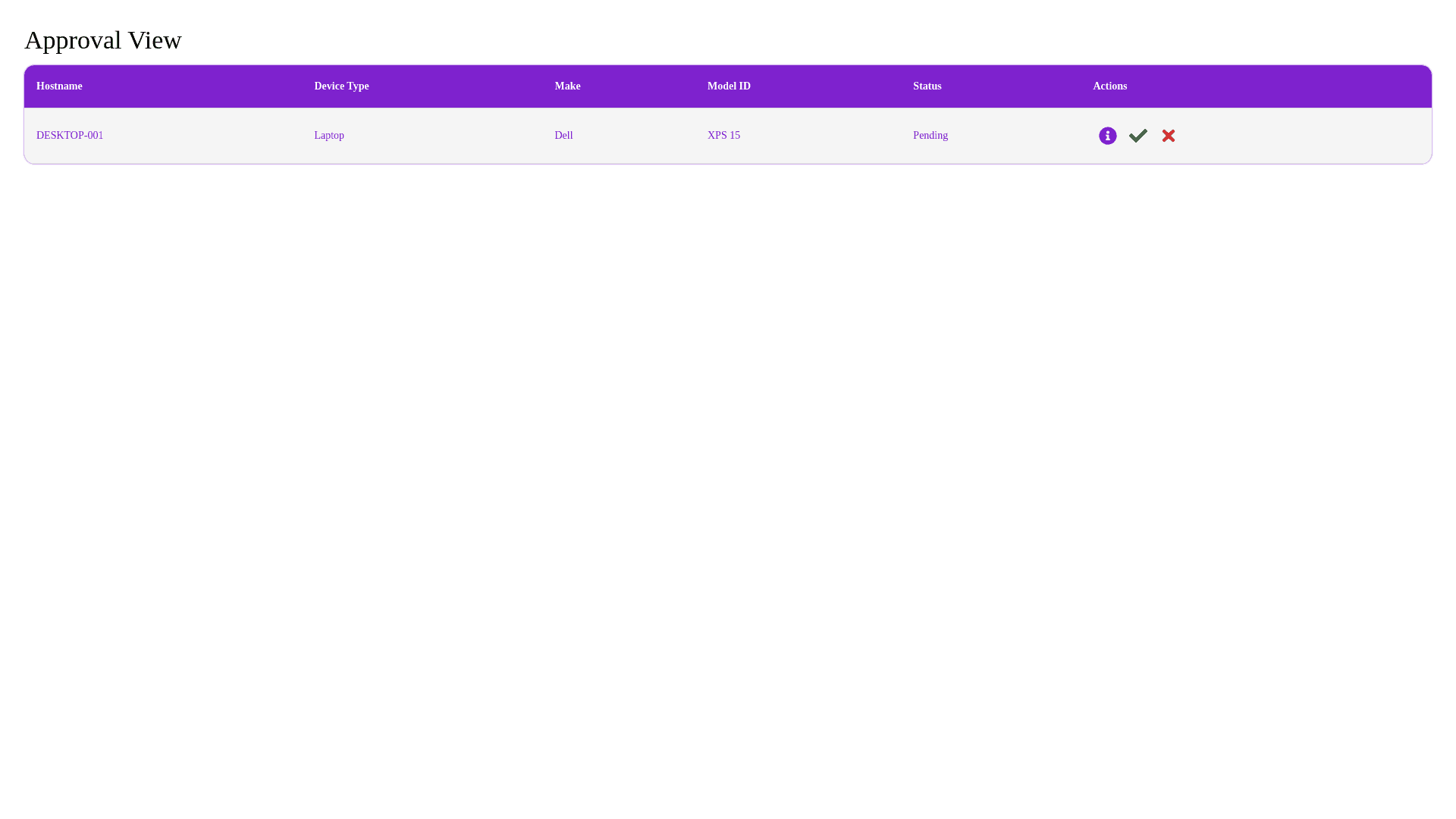This screenshot has width=1456, height=819.
Task: Open device info via the info icon
Action: (x=1107, y=136)
